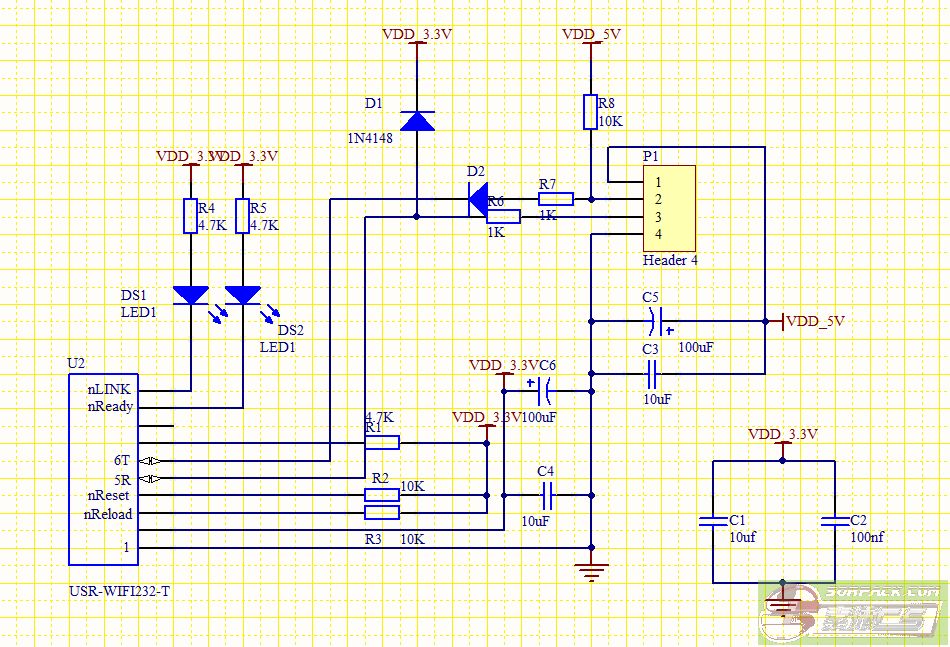The width and height of the screenshot is (950, 647).
Task: Click the nReset pin label on U2
Action: click(108, 495)
